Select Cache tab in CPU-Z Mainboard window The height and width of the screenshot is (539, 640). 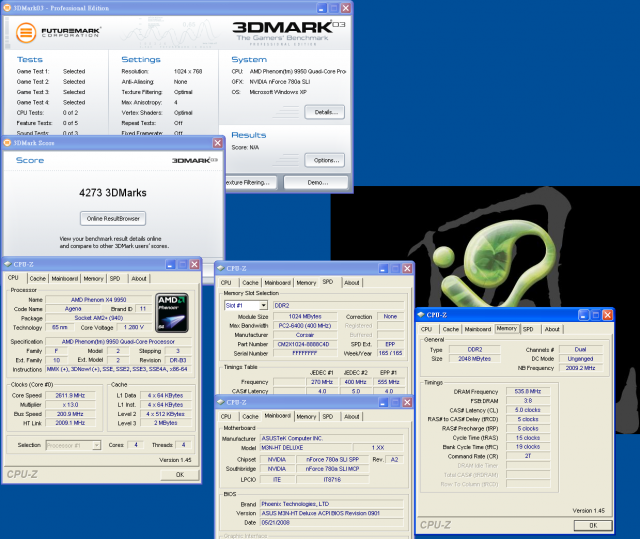click(250, 417)
